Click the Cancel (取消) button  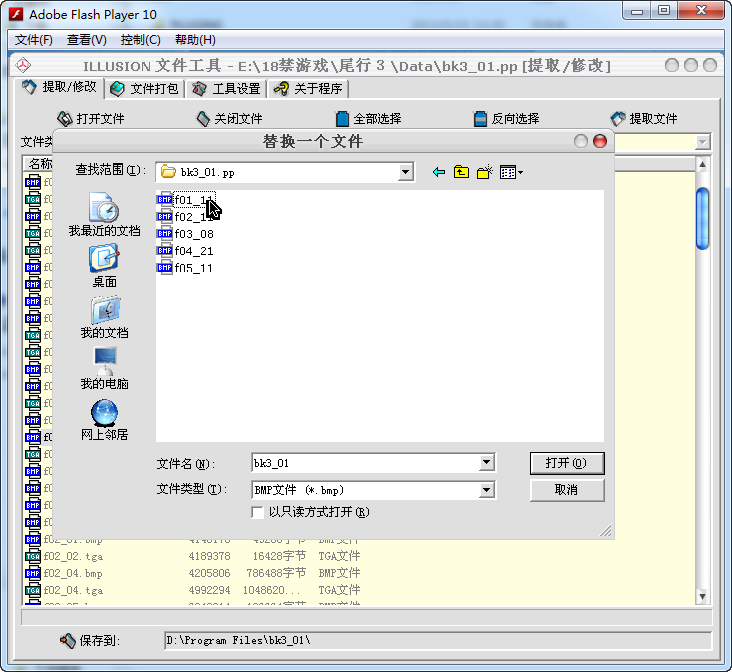[x=567, y=490]
